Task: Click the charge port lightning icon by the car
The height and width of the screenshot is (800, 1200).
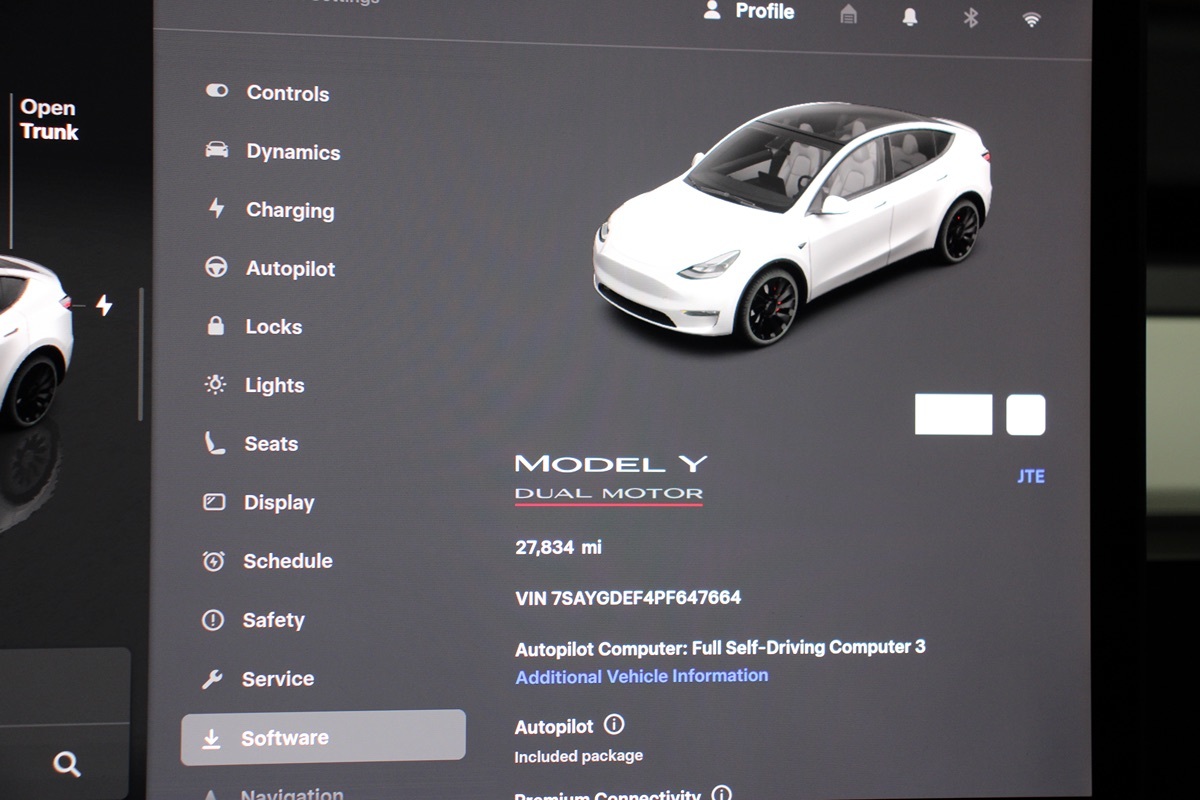Action: [104, 305]
